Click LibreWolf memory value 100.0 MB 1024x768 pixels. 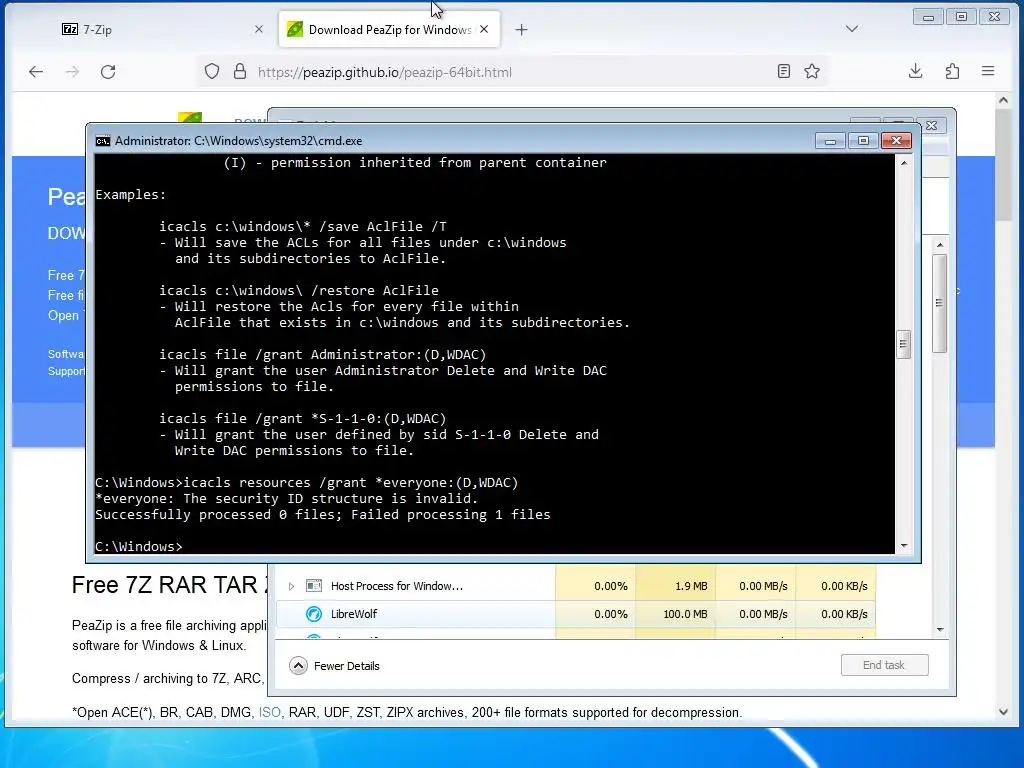point(684,614)
